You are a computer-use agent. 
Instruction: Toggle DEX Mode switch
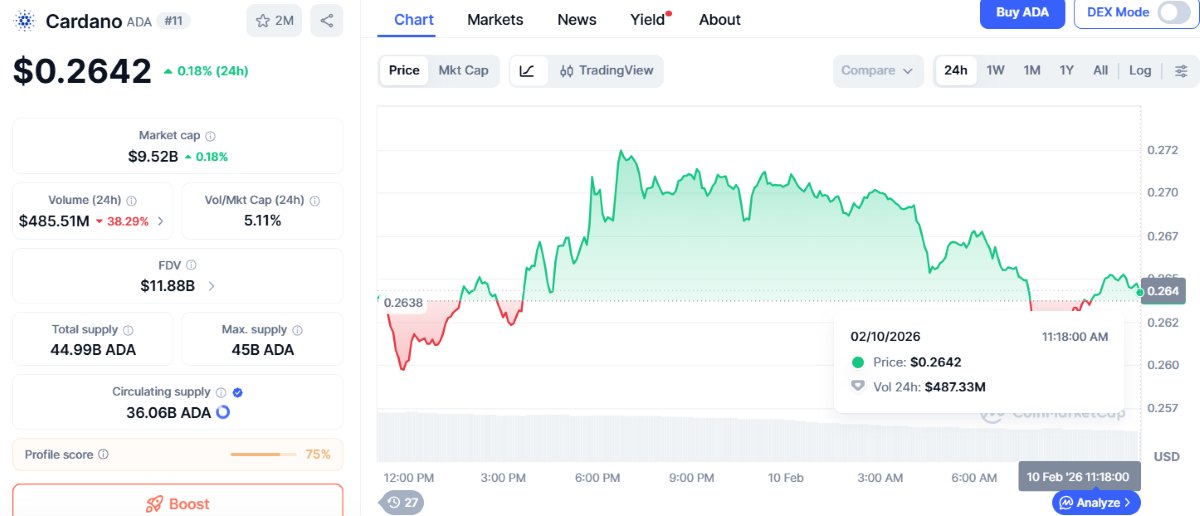1173,12
